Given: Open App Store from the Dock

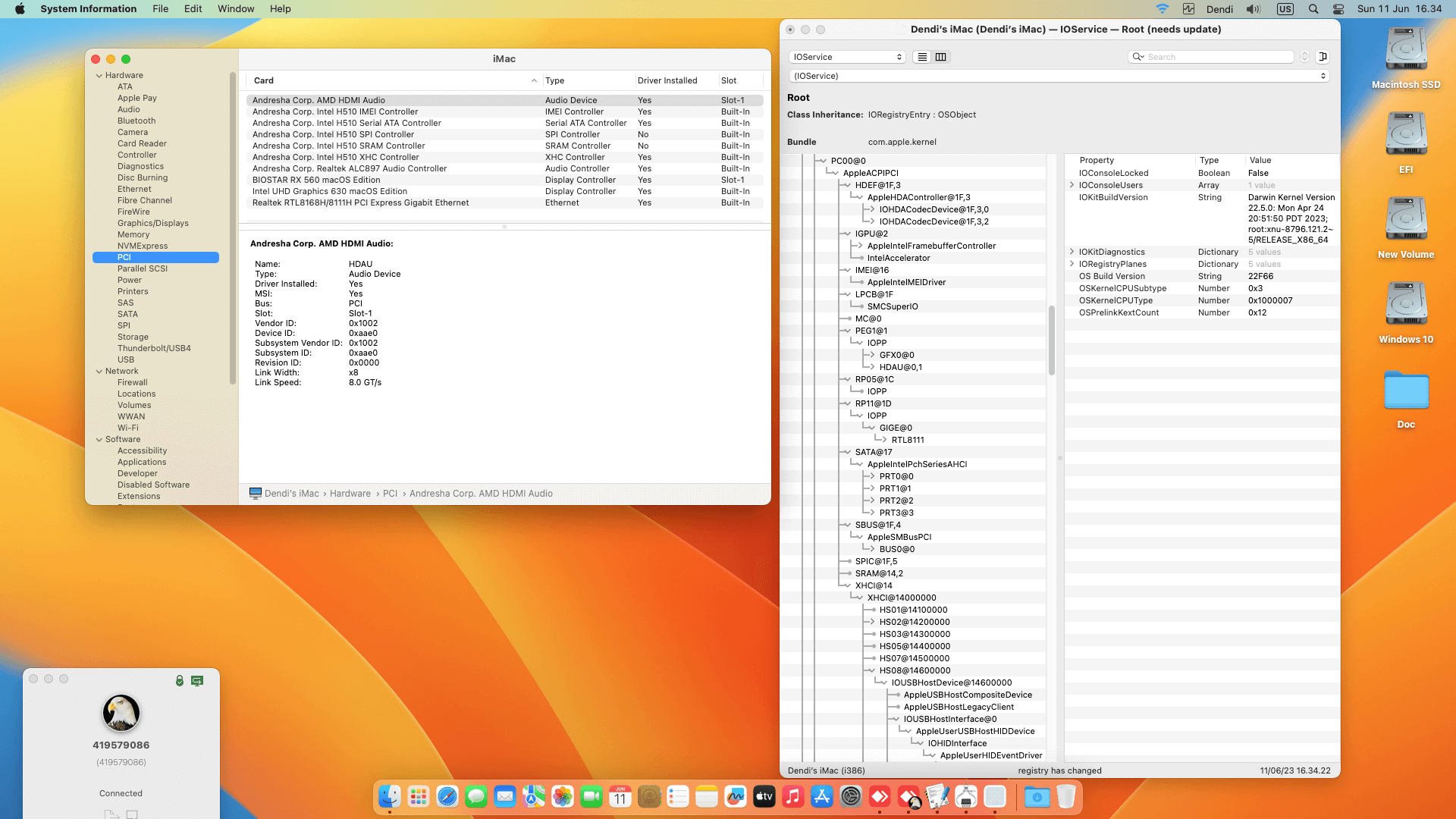Looking at the screenshot, I should 822,796.
